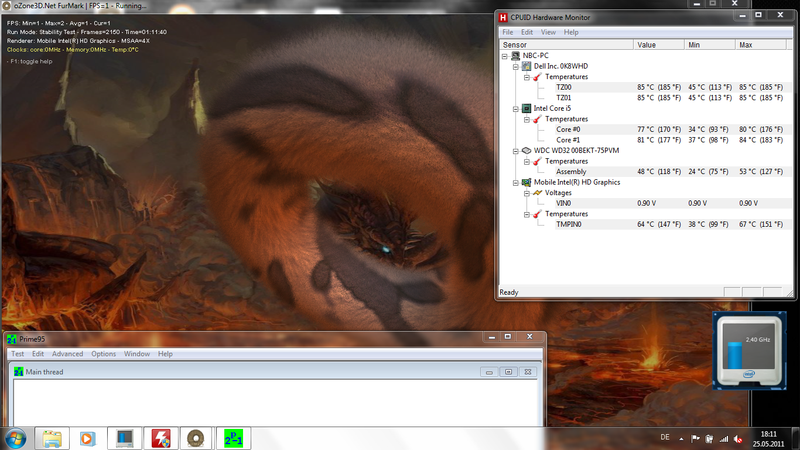Click the Intel Core i5 processor icon
The height and width of the screenshot is (450, 800).
pos(526,108)
